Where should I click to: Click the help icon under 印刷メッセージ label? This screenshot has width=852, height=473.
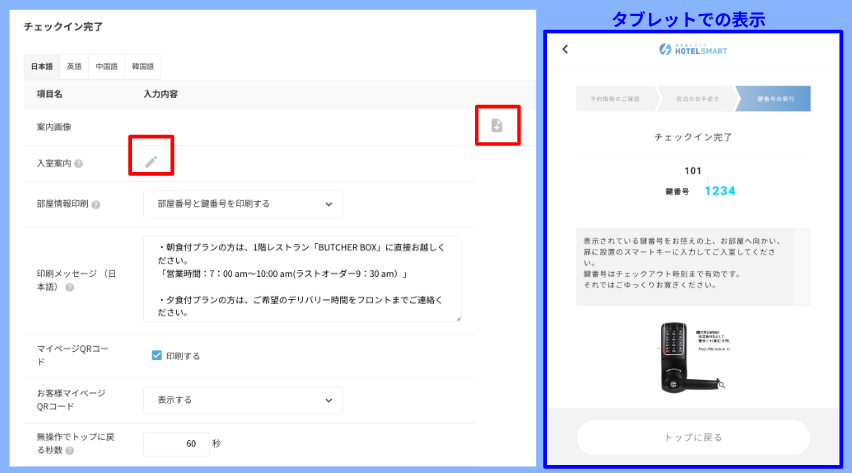(x=70, y=287)
